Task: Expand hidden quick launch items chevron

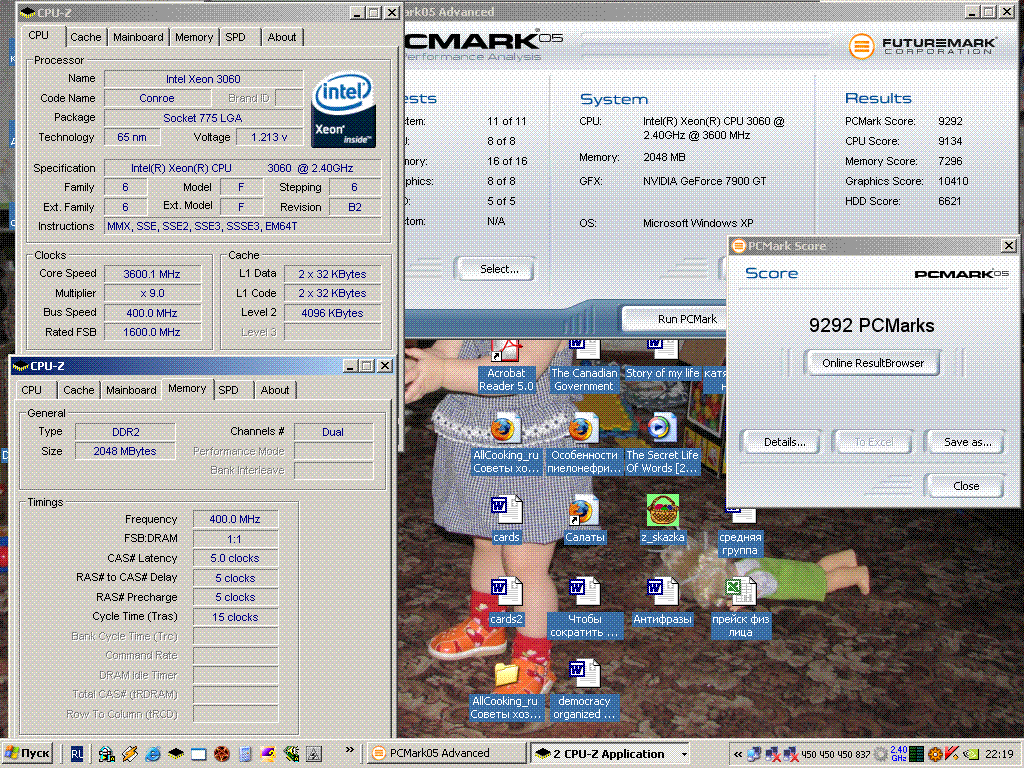Action: [349, 750]
